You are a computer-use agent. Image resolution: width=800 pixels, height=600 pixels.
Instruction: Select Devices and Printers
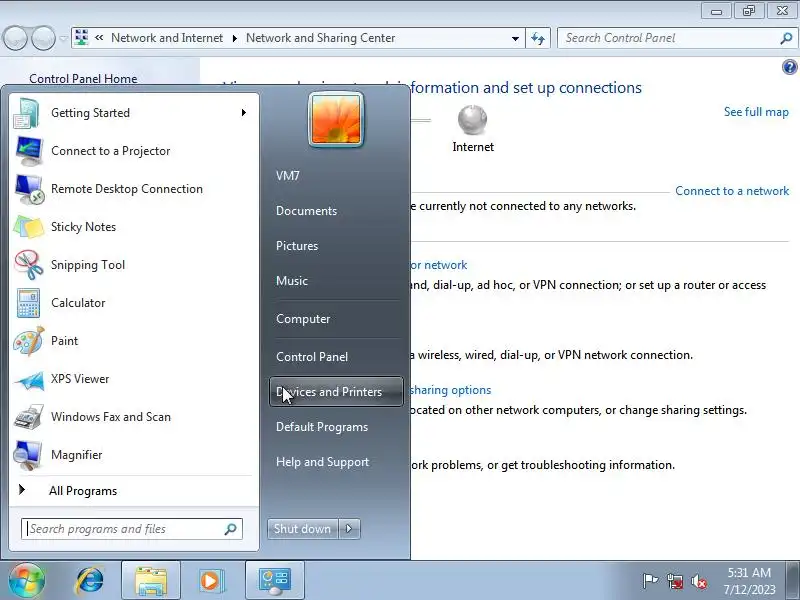pyautogui.click(x=336, y=392)
